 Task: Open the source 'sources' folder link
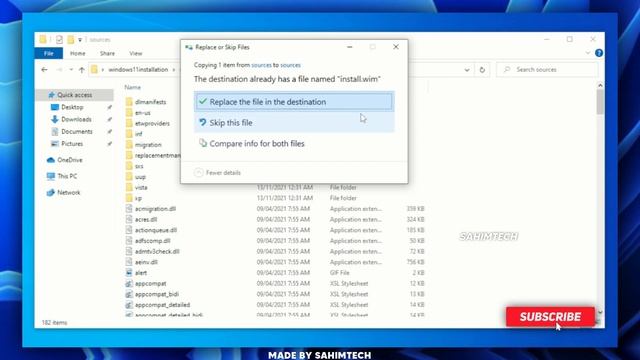tap(261, 65)
